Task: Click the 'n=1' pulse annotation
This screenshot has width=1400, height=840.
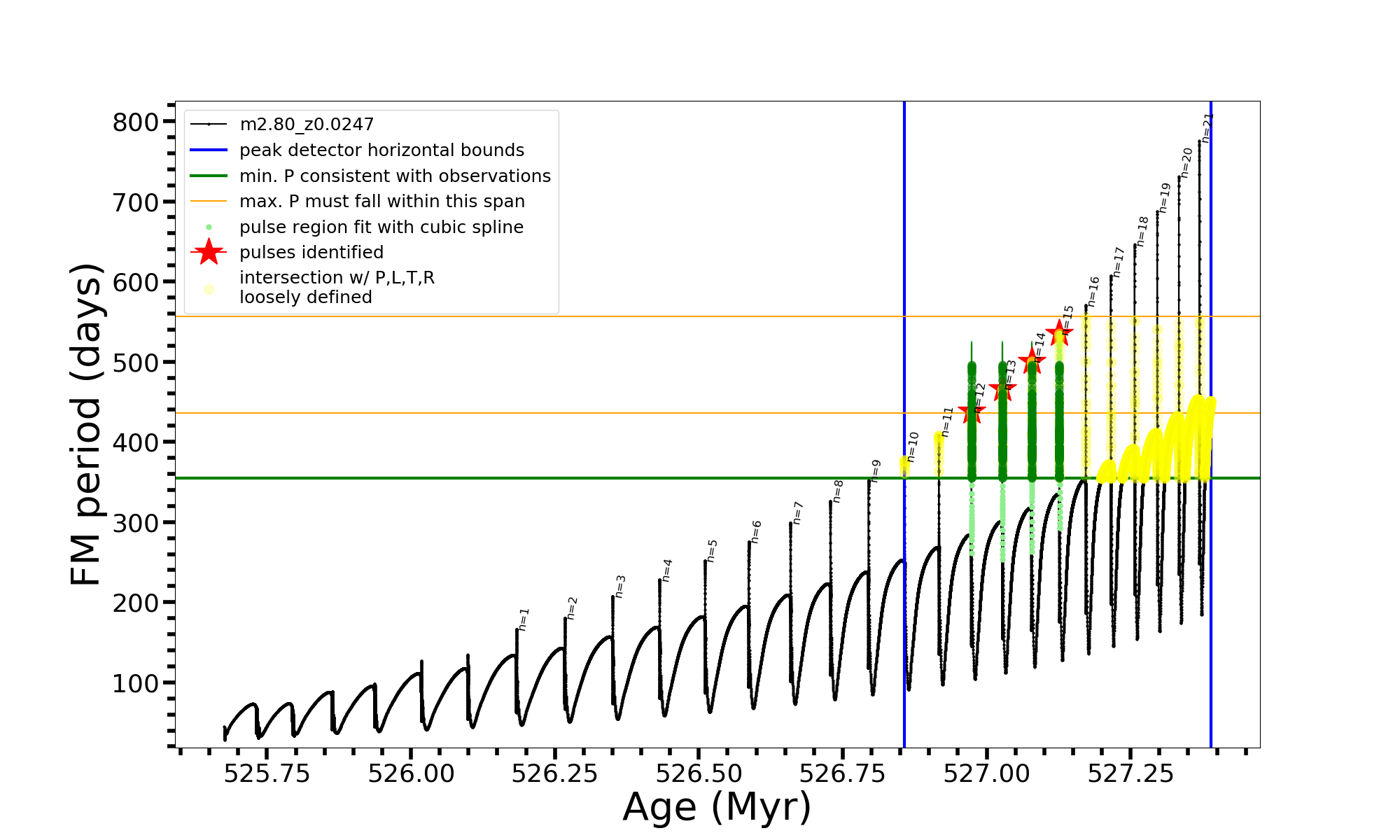Action: coord(524,619)
